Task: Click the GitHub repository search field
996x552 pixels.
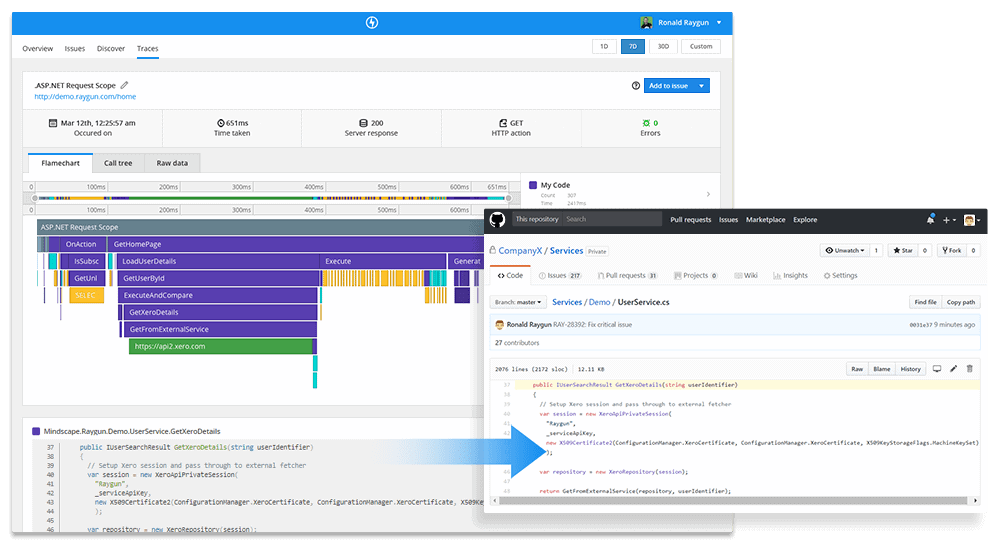Action: pyautogui.click(x=612, y=219)
